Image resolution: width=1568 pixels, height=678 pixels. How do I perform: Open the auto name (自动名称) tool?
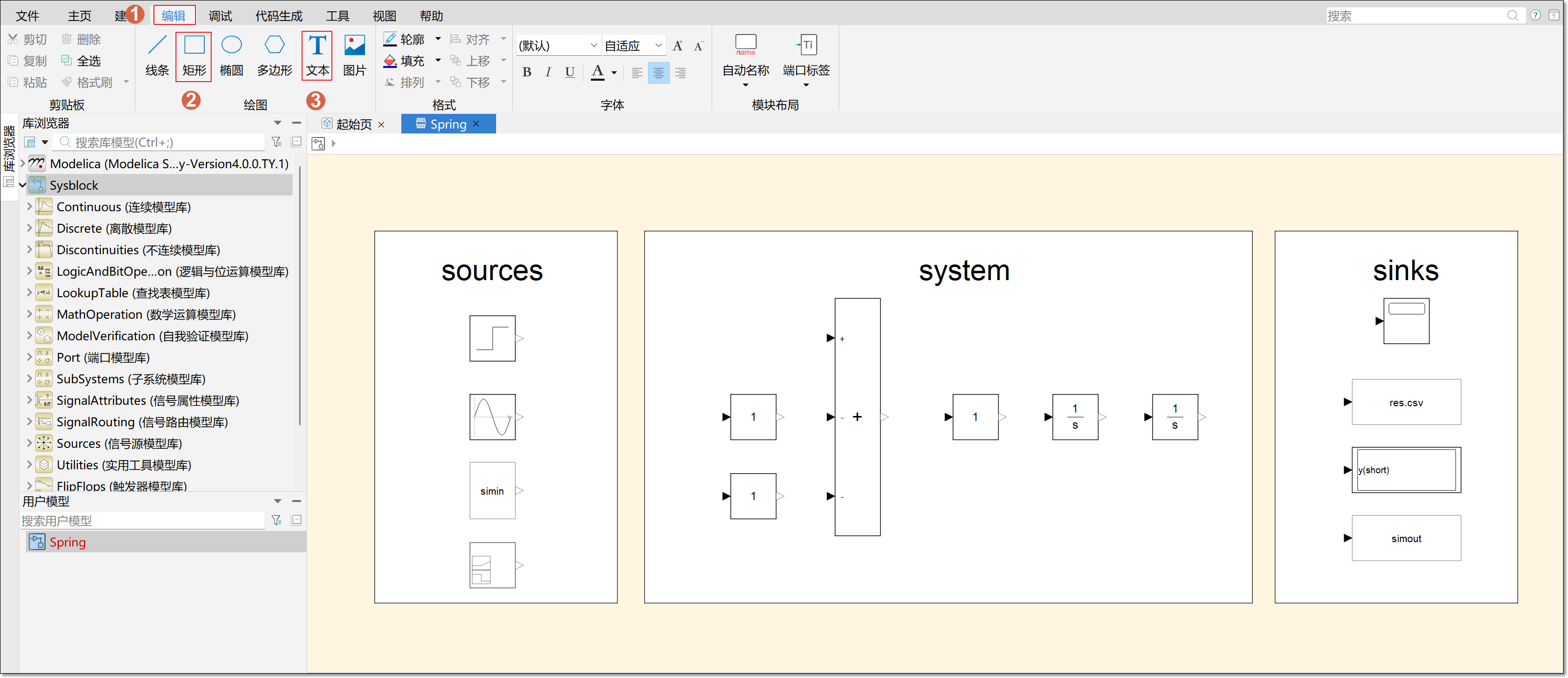coord(746,59)
